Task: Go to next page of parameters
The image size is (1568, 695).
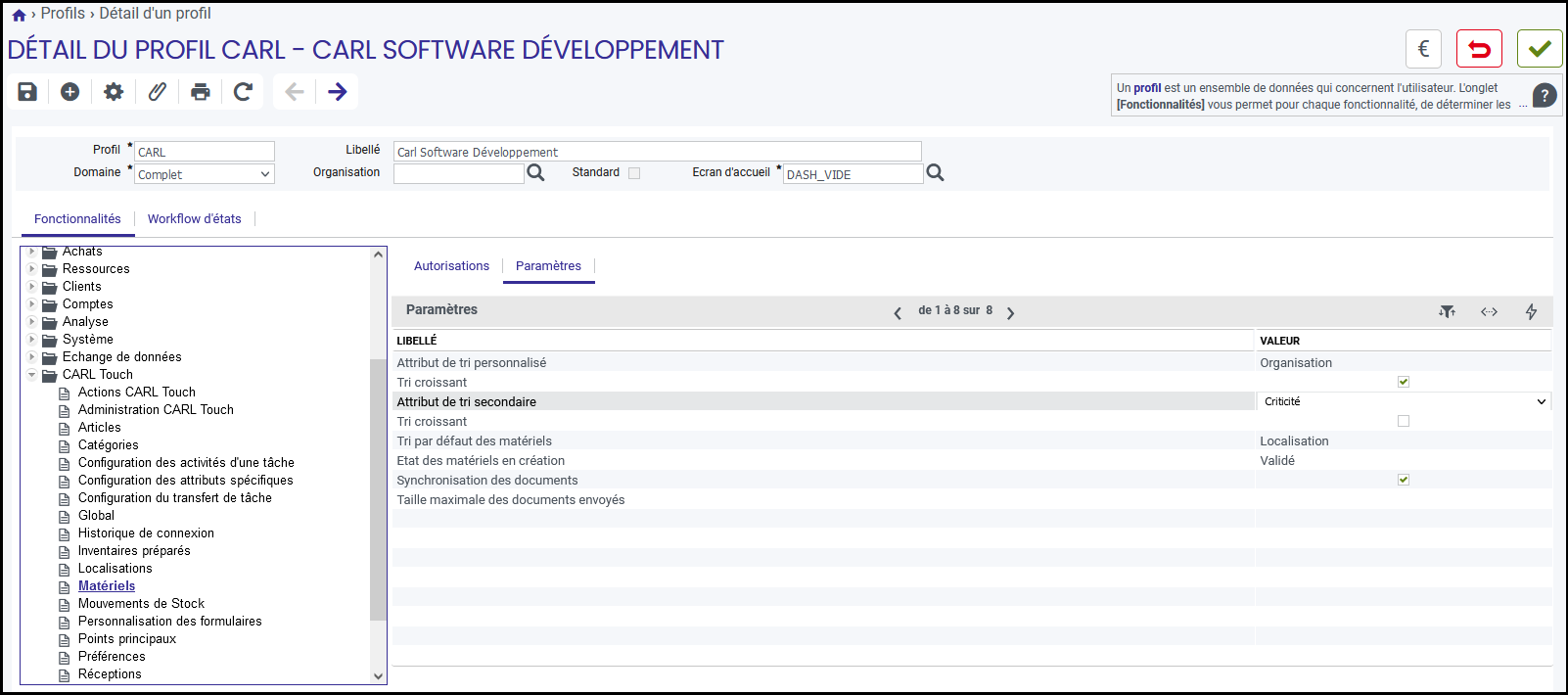Action: coord(1011,313)
